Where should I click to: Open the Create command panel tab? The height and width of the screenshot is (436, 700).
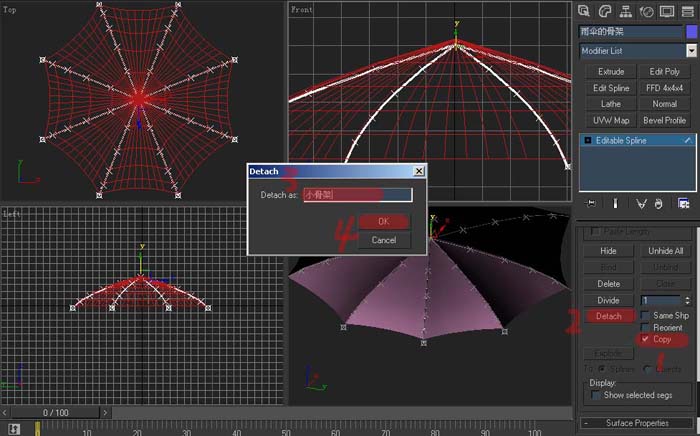583,11
